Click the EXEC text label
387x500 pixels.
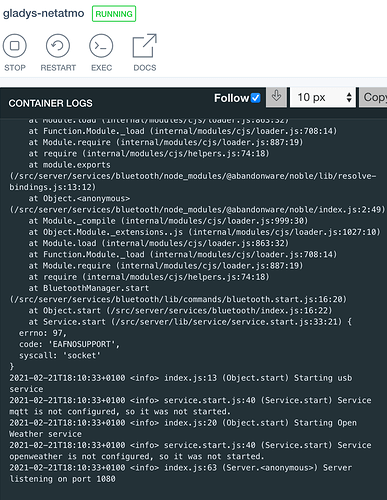click(x=102, y=68)
